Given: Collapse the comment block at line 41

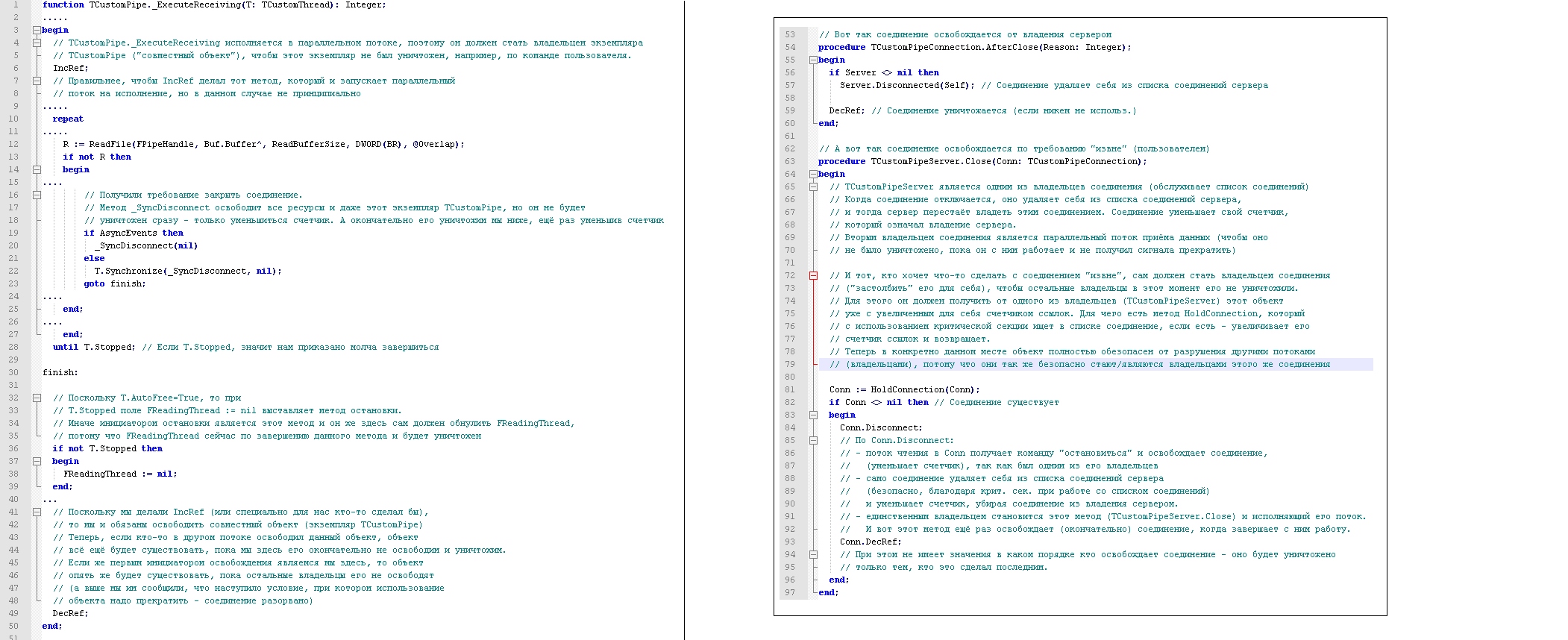Looking at the screenshot, I should [x=37, y=512].
